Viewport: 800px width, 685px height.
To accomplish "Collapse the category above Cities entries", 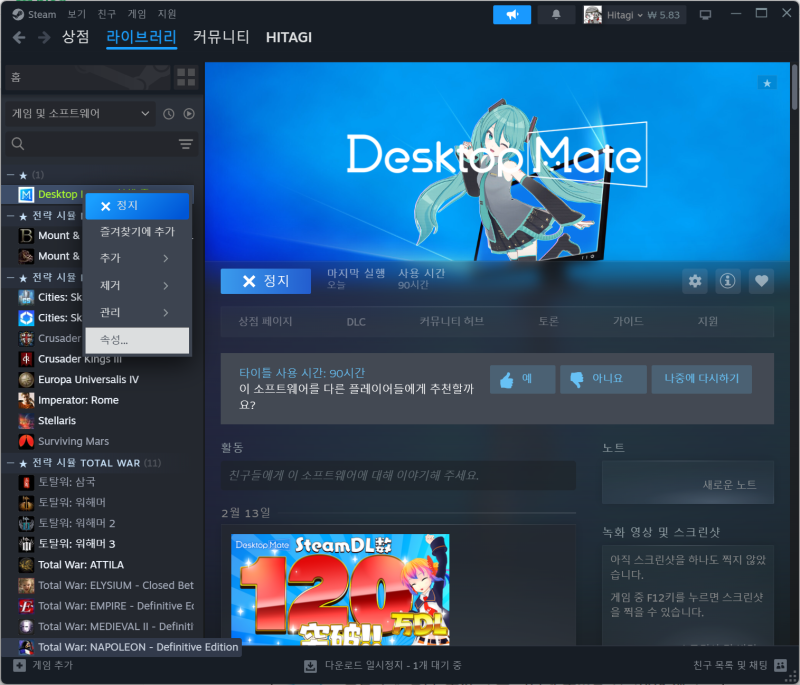I will click(10, 278).
